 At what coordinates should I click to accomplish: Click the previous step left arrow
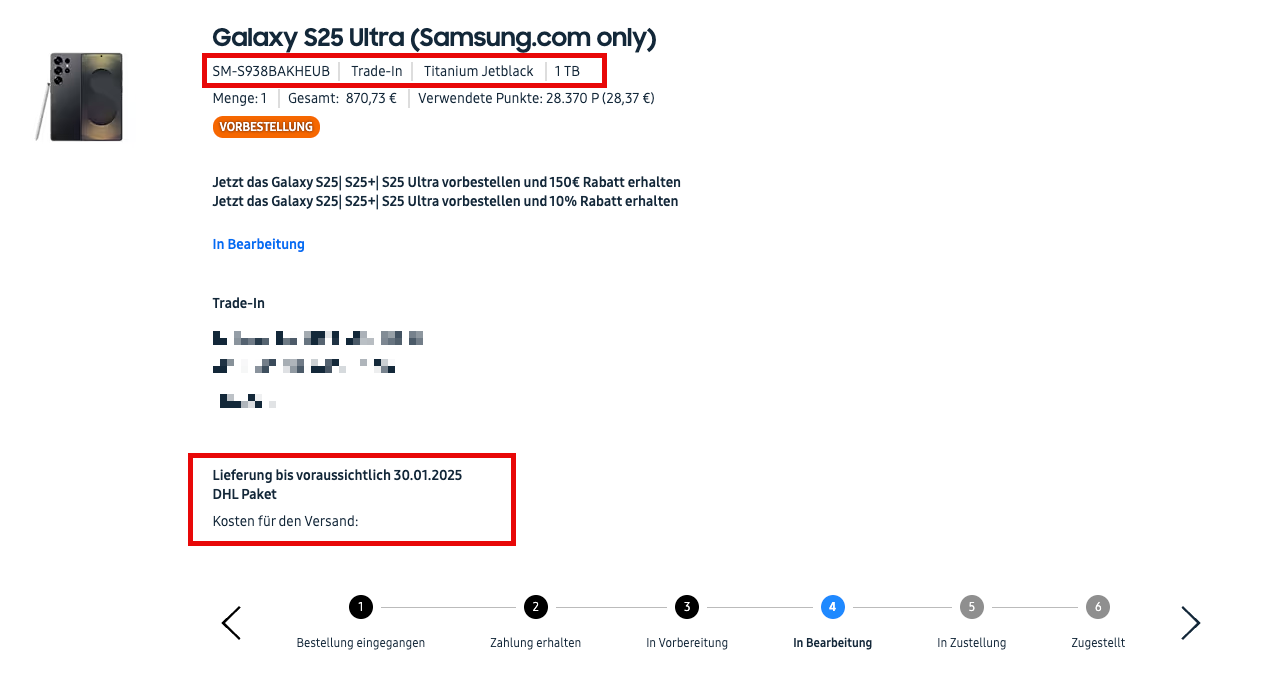coord(231,623)
